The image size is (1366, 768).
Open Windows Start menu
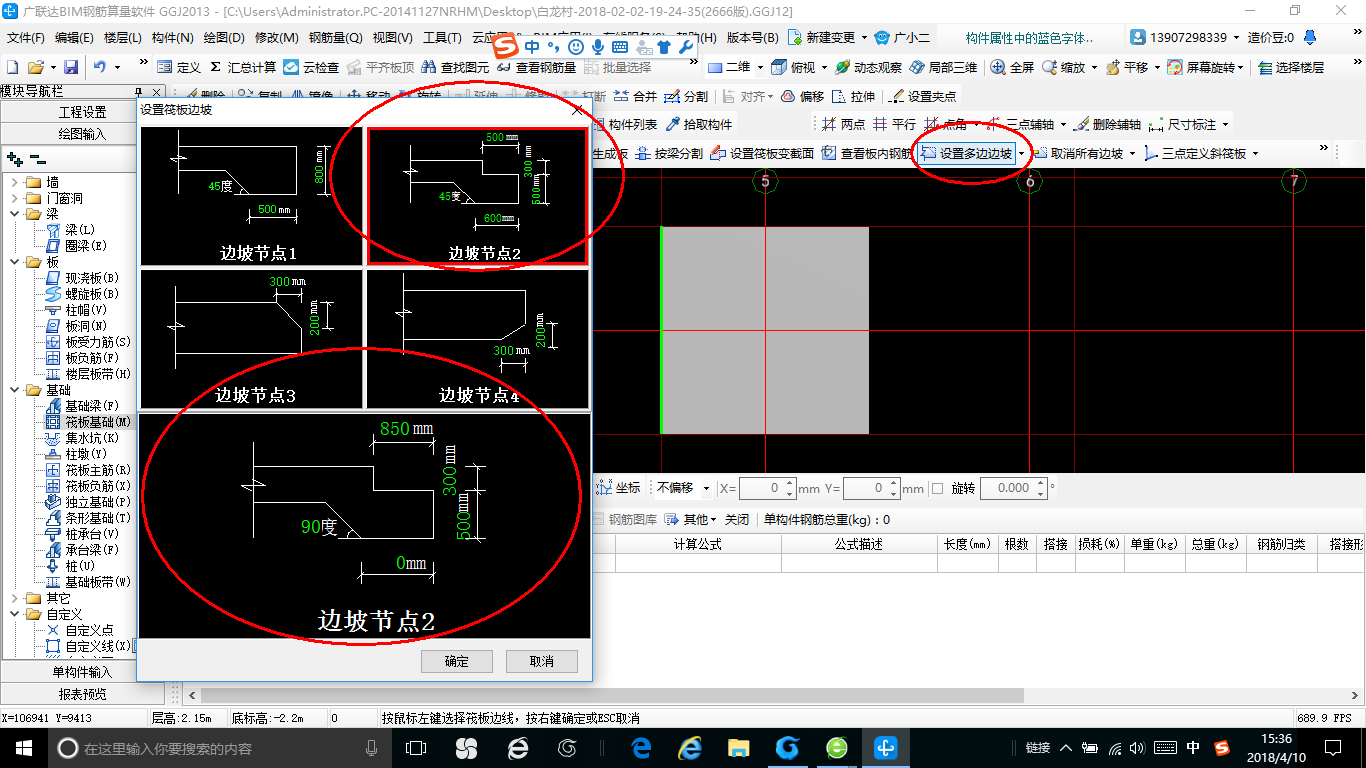pos(23,747)
